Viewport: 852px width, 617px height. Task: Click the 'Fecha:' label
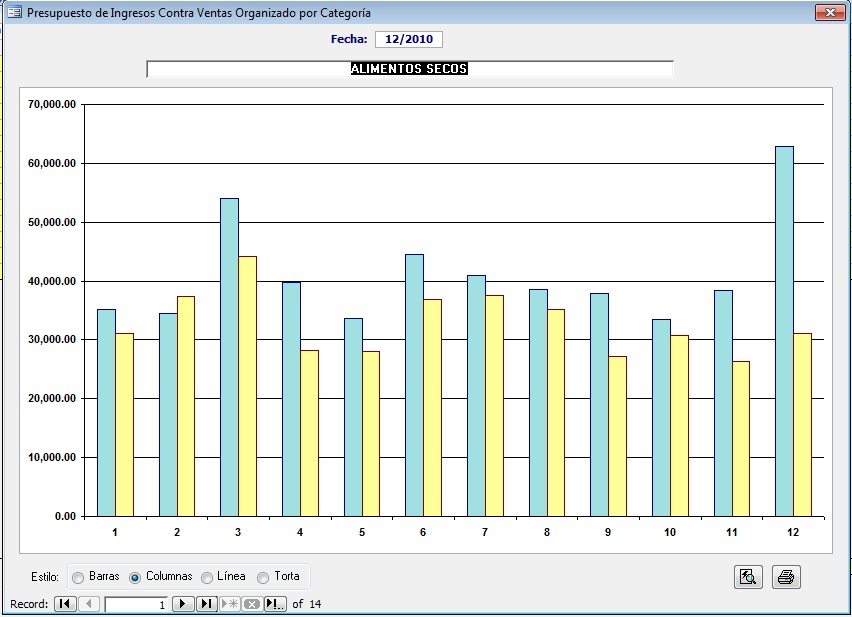[x=349, y=39]
